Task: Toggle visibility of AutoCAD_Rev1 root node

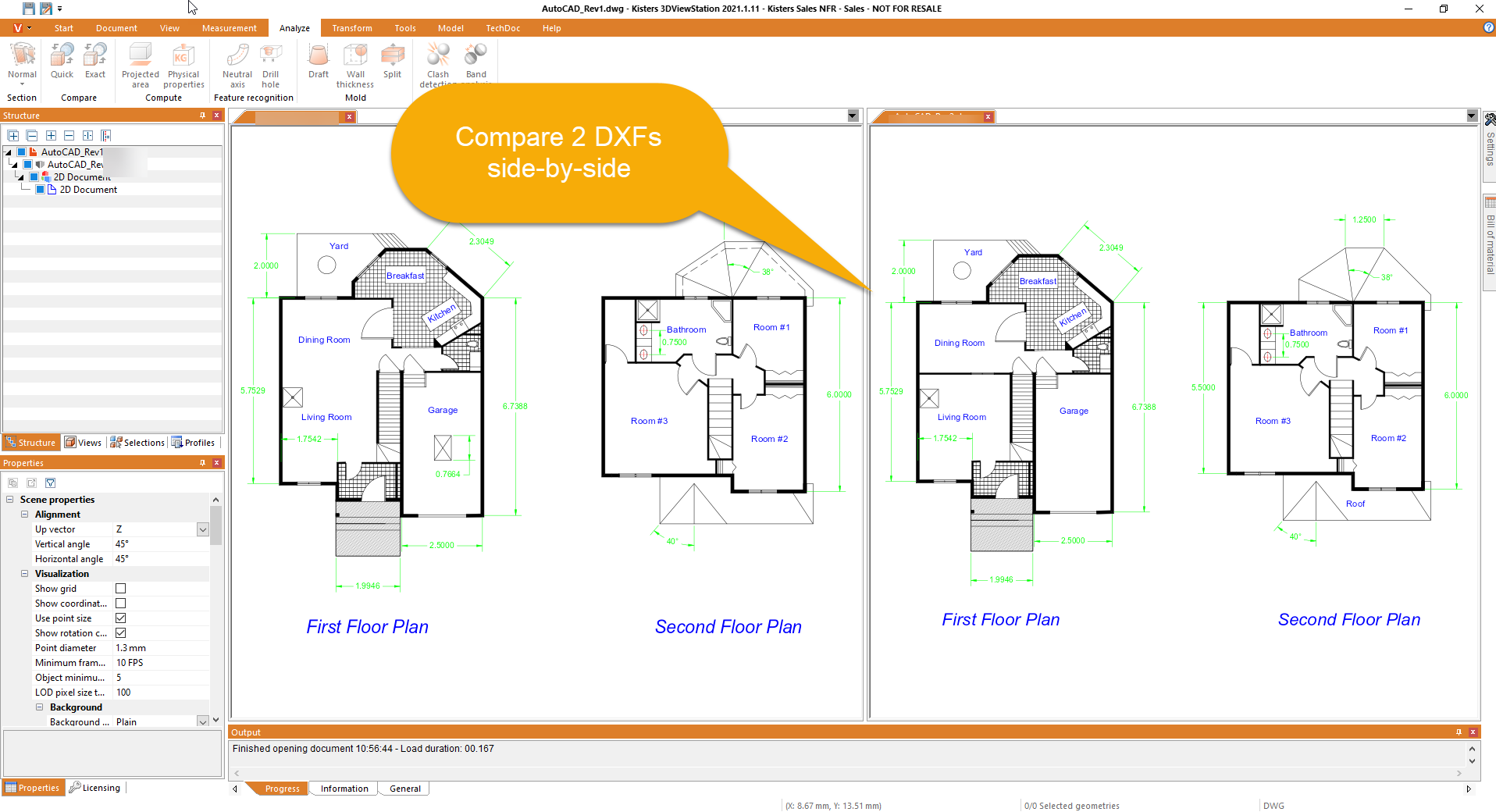Action: (22, 151)
